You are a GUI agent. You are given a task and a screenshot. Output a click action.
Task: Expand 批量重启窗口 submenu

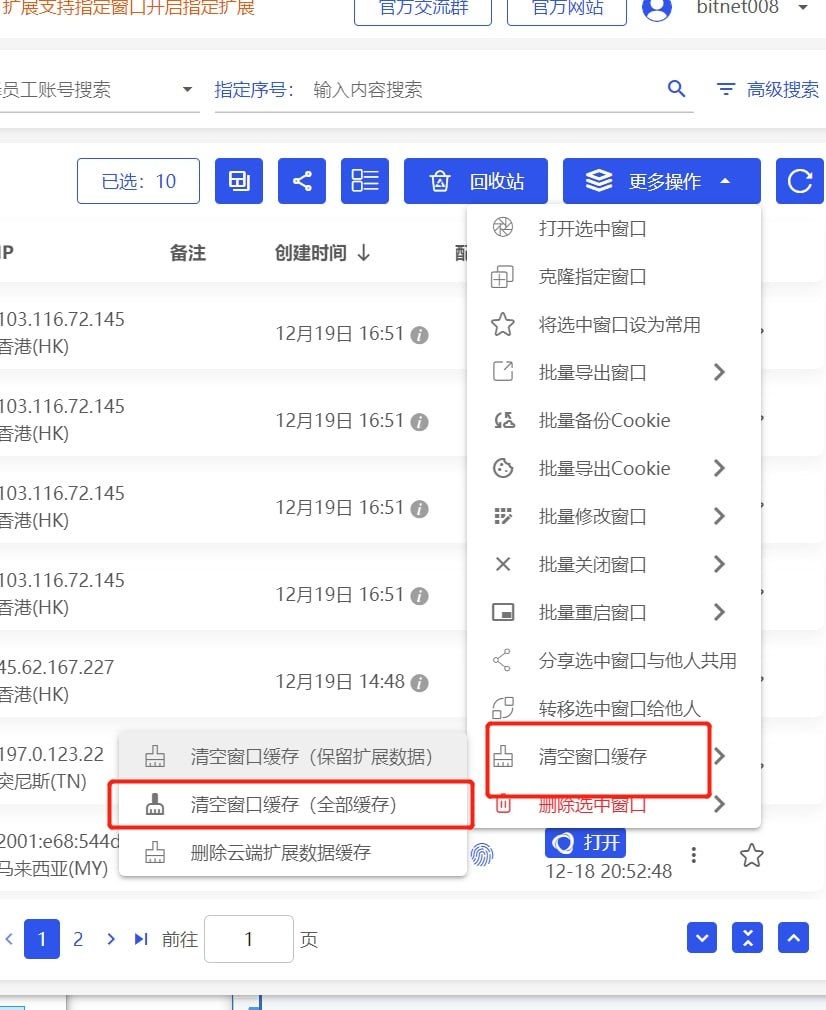[719, 612]
